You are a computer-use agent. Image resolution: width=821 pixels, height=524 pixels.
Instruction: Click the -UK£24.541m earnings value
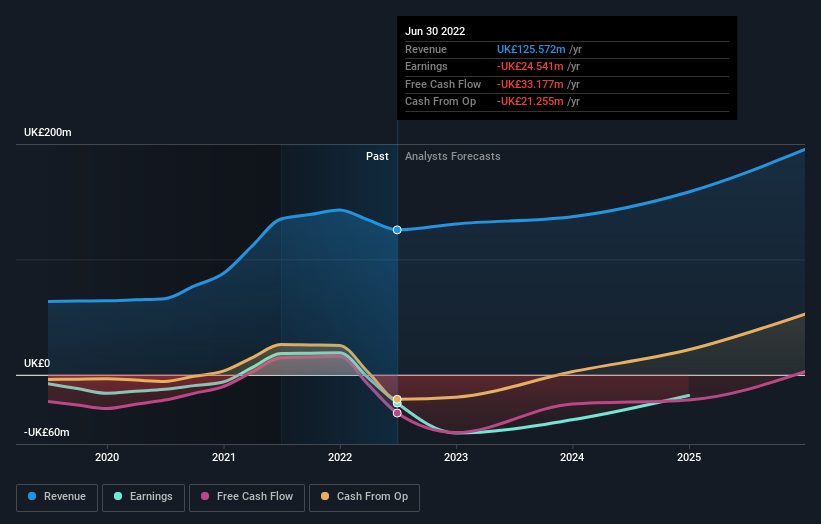530,66
